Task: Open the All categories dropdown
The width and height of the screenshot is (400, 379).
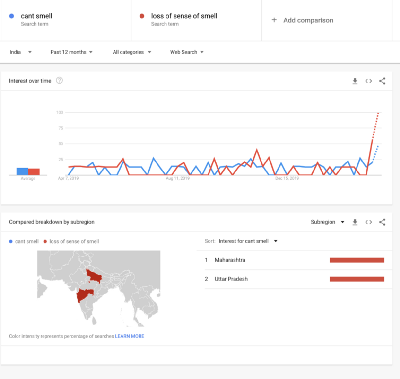Action: tap(132, 52)
